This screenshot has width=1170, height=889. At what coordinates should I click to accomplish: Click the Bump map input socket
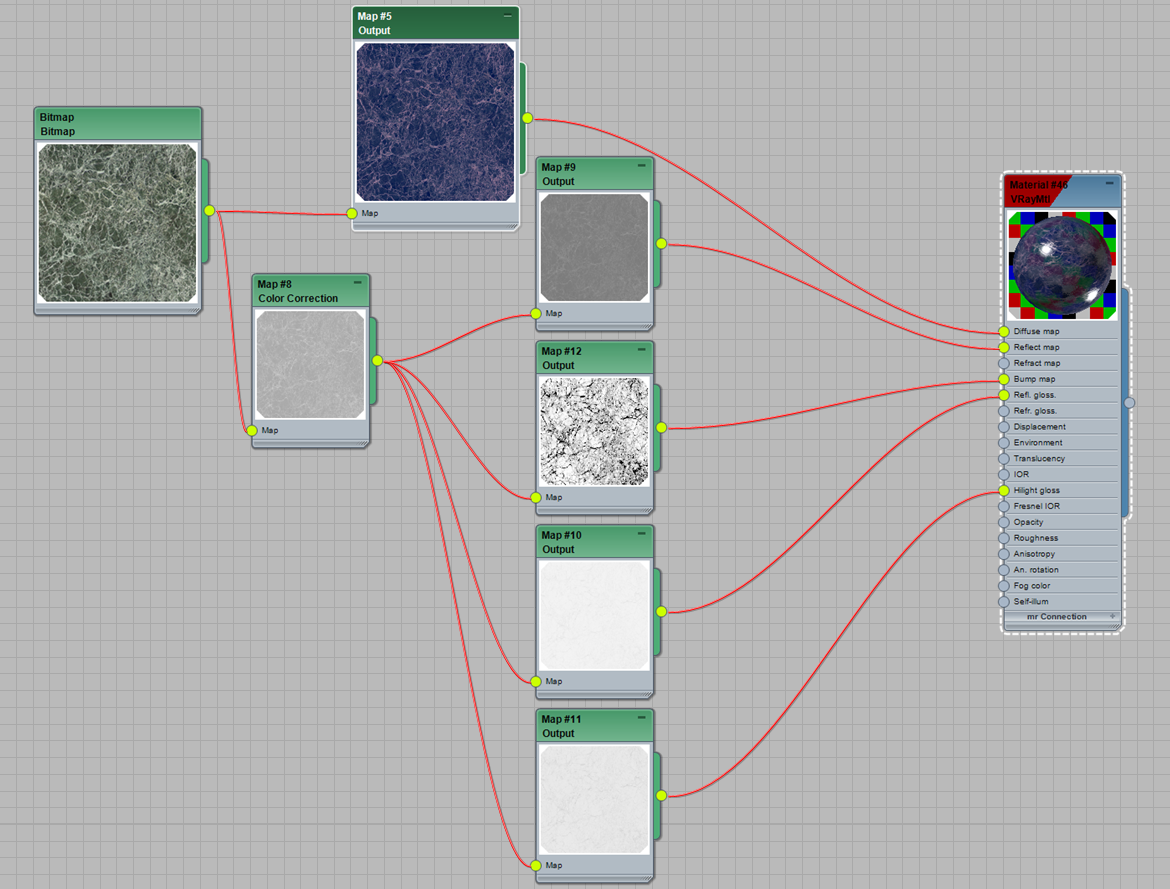pyautogui.click(x=1004, y=379)
